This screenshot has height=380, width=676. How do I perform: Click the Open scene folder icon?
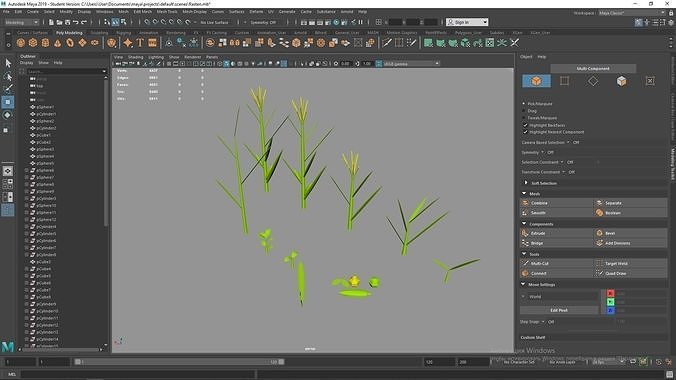point(59,22)
